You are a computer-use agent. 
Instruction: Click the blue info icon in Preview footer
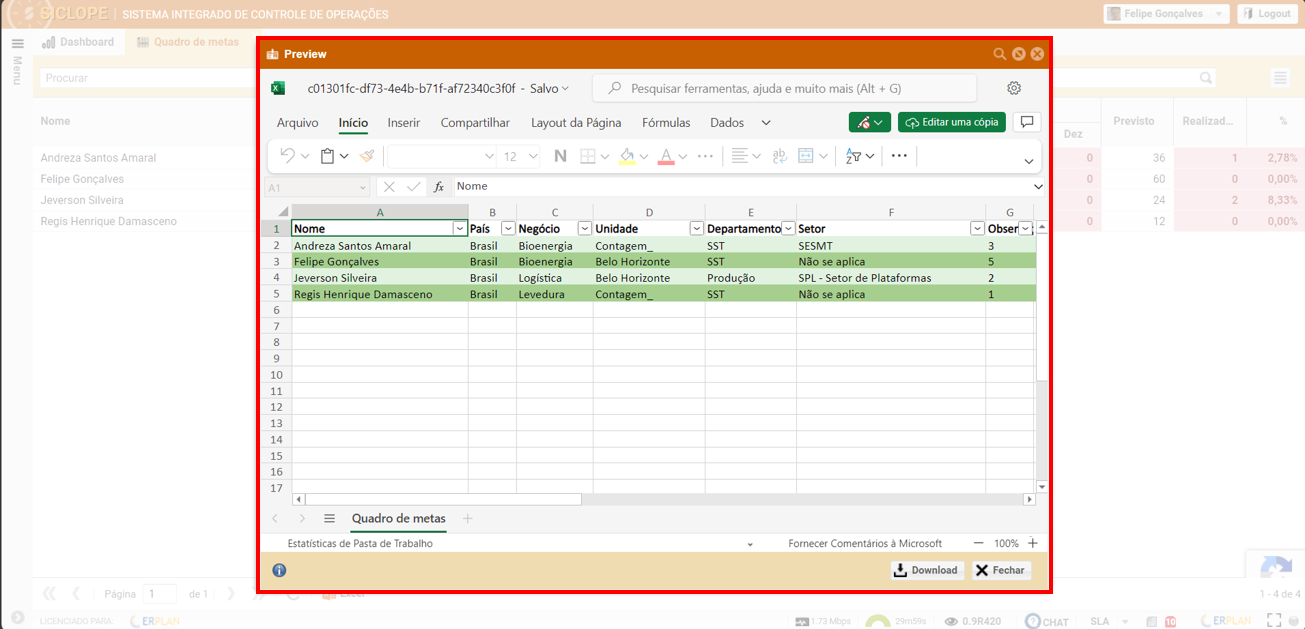click(279, 570)
